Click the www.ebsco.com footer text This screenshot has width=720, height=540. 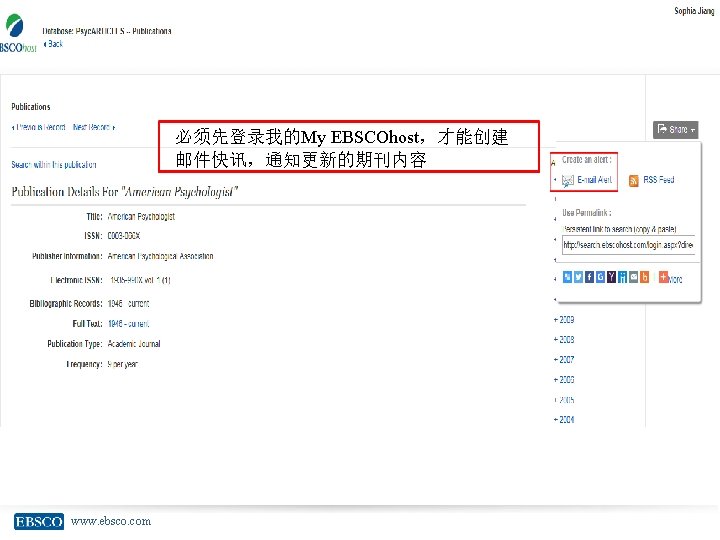111,521
